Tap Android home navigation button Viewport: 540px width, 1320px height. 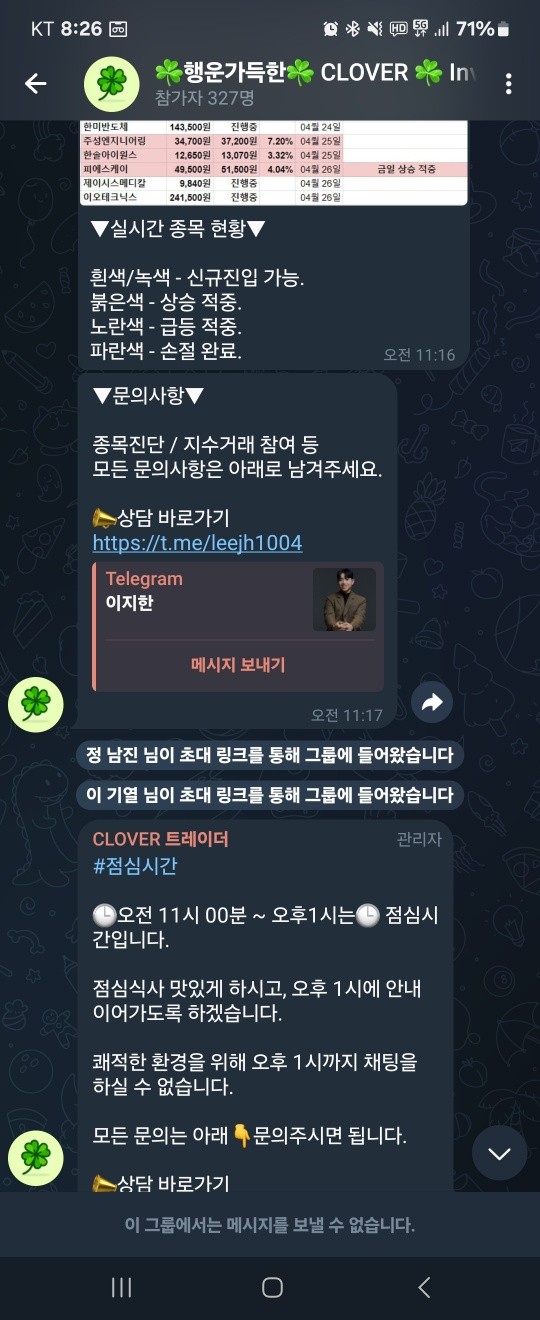(271, 1287)
